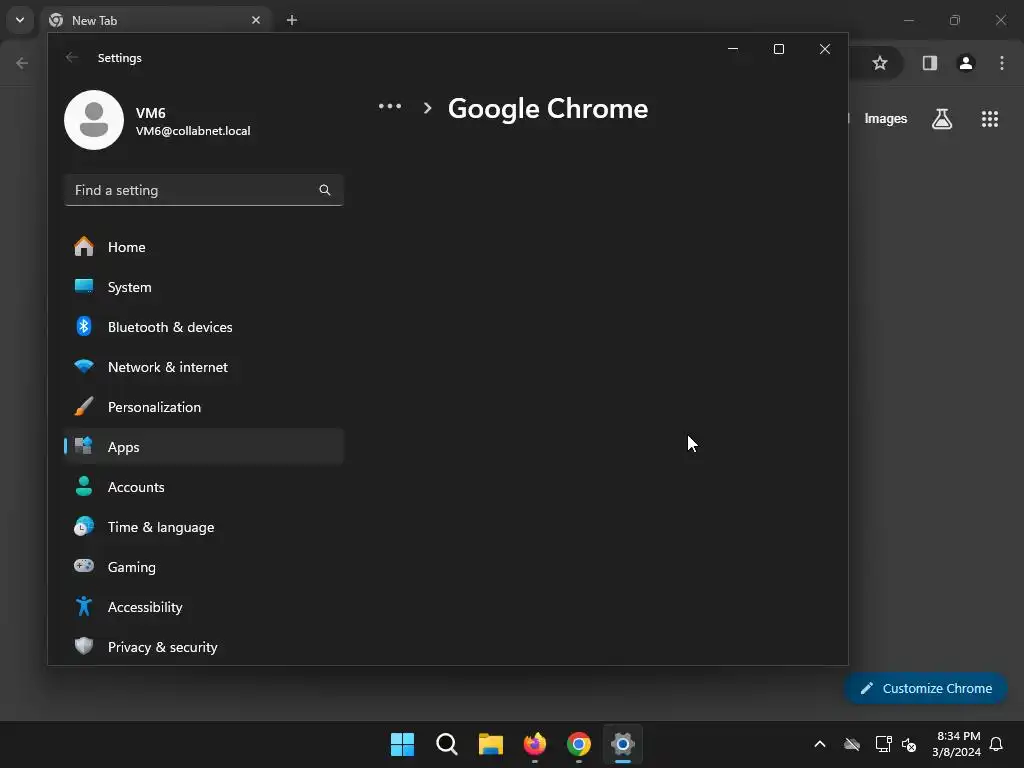Viewport: 1024px width, 768px height.
Task: Open the Accounts settings page
Action: click(x=204, y=487)
